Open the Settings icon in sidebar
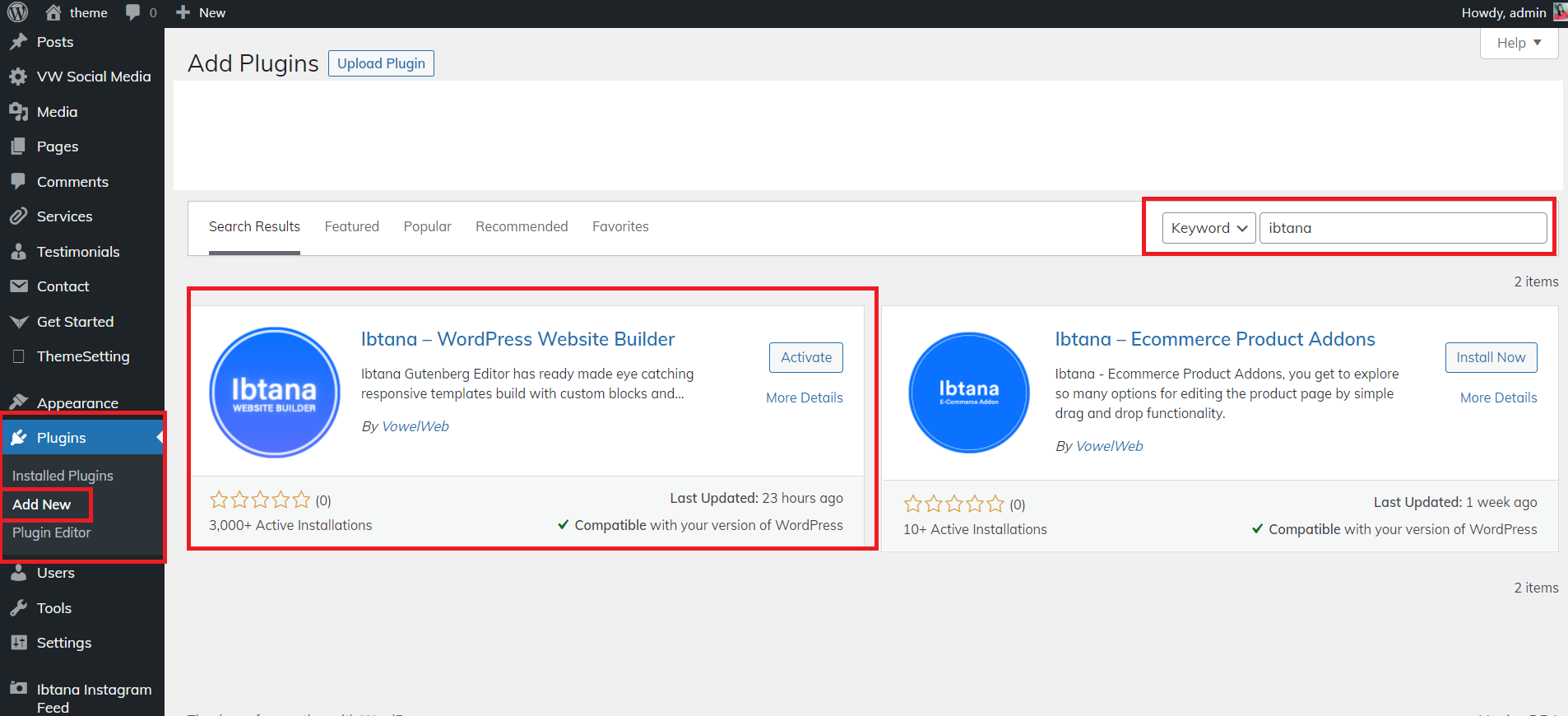The height and width of the screenshot is (716, 1568). tap(18, 643)
